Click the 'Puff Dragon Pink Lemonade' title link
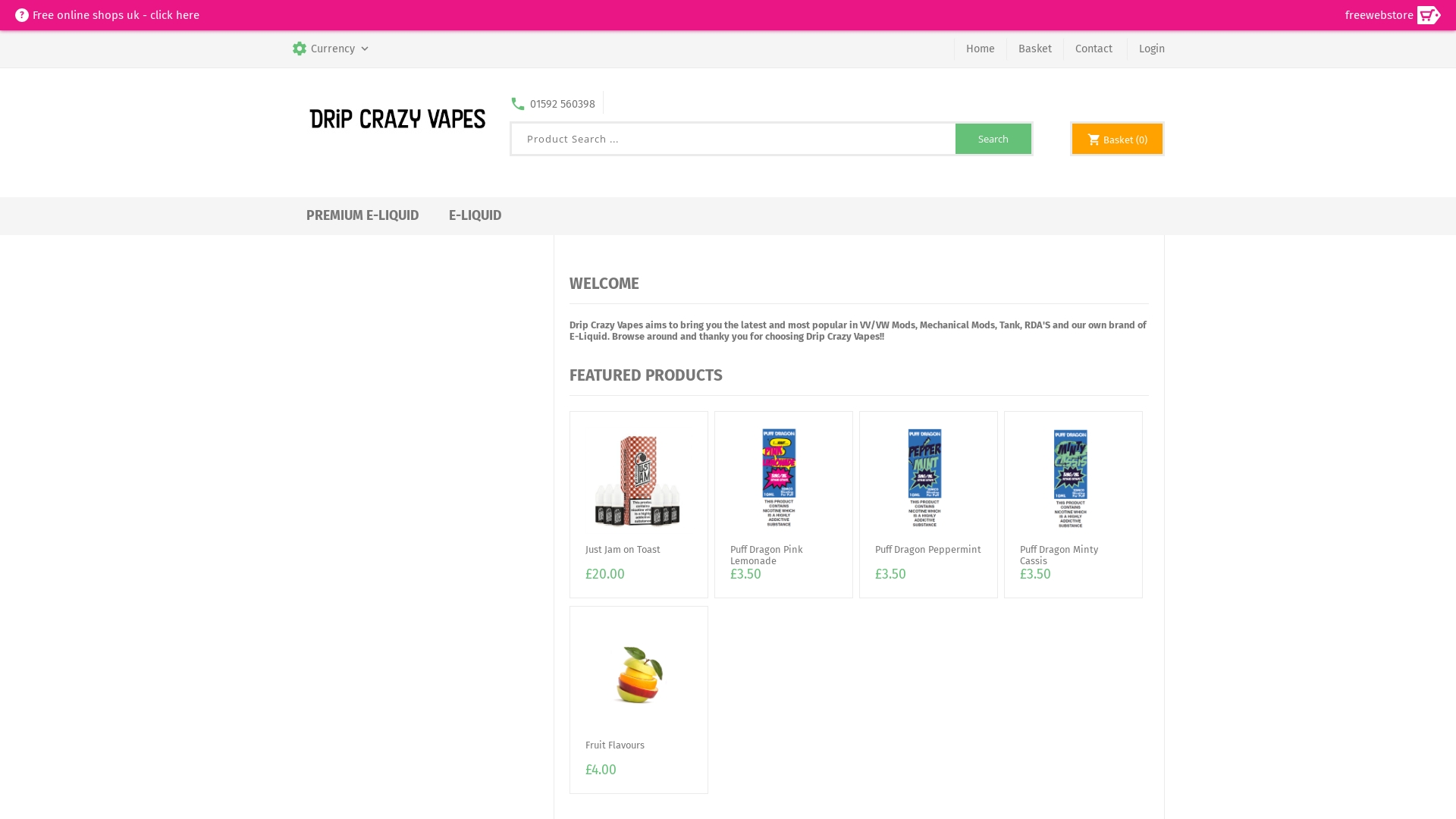The height and width of the screenshot is (819, 1456). click(766, 555)
